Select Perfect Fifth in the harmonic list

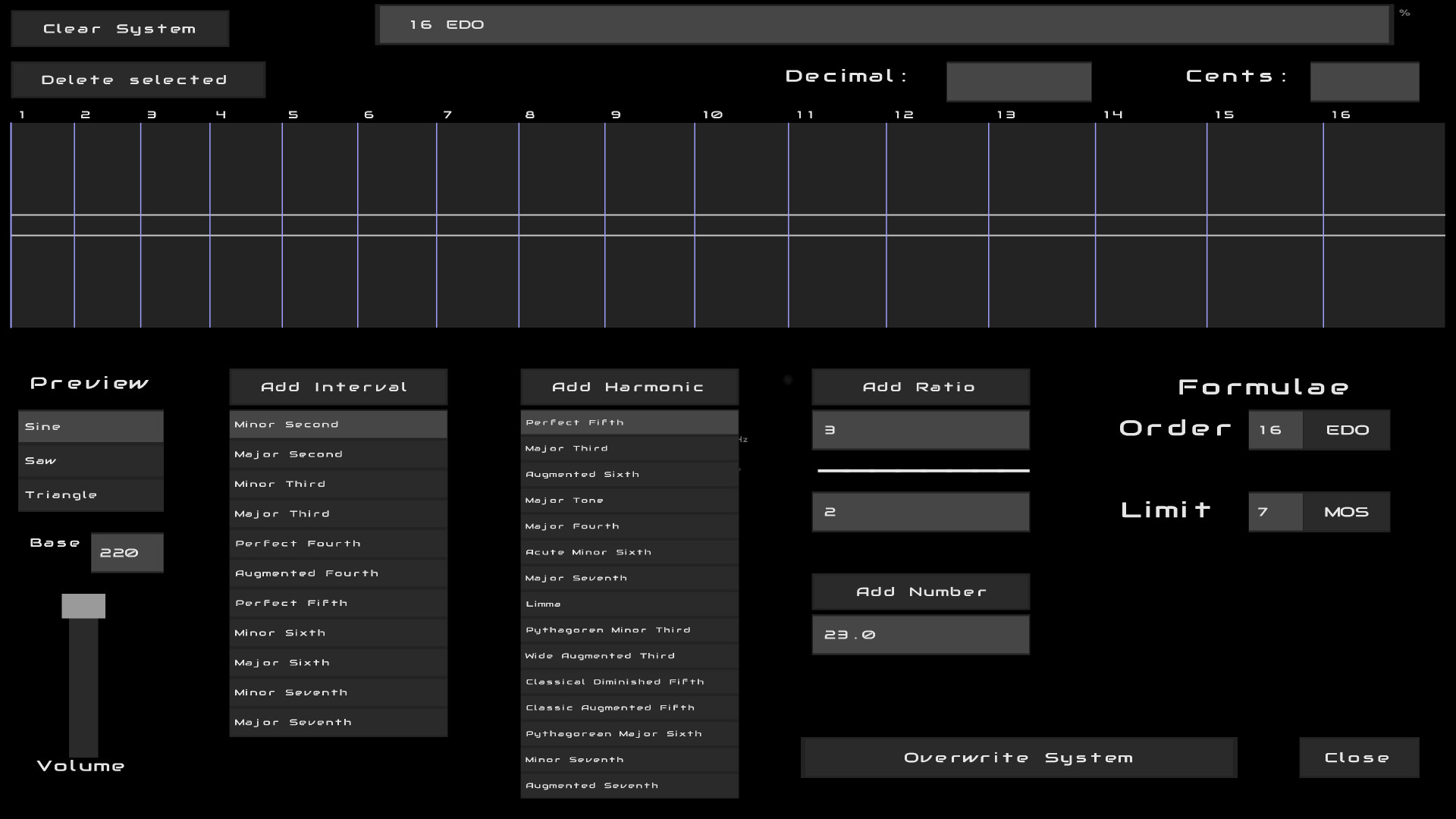pos(629,422)
